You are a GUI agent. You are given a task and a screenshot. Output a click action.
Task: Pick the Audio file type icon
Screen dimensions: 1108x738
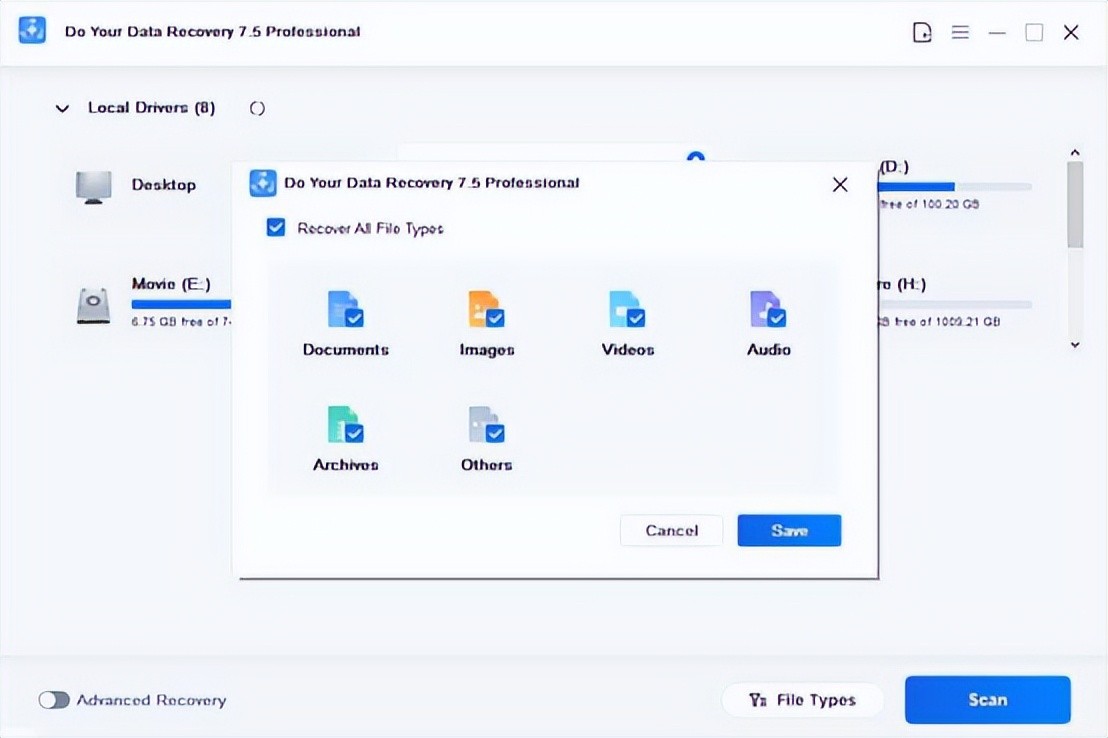click(768, 310)
